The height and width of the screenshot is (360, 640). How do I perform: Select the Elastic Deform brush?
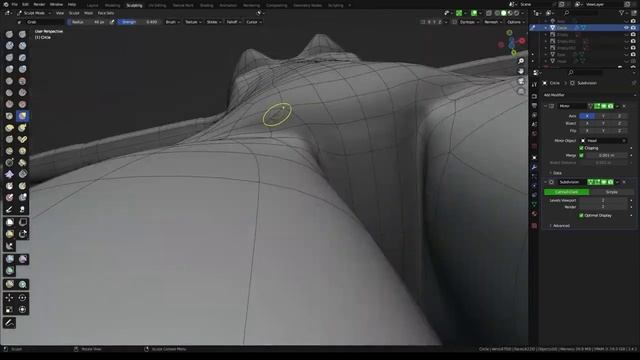(9, 128)
